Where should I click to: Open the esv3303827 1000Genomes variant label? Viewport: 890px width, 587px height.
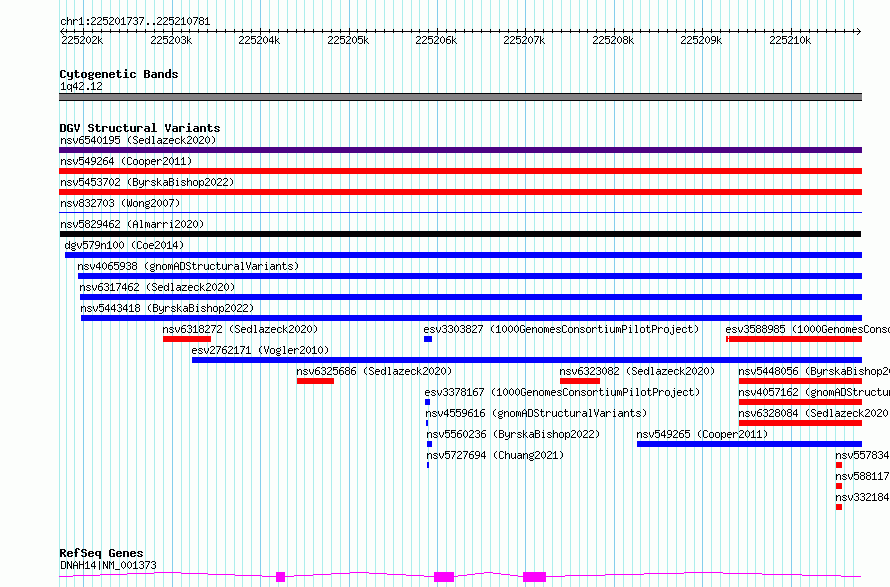pyautogui.click(x=561, y=329)
